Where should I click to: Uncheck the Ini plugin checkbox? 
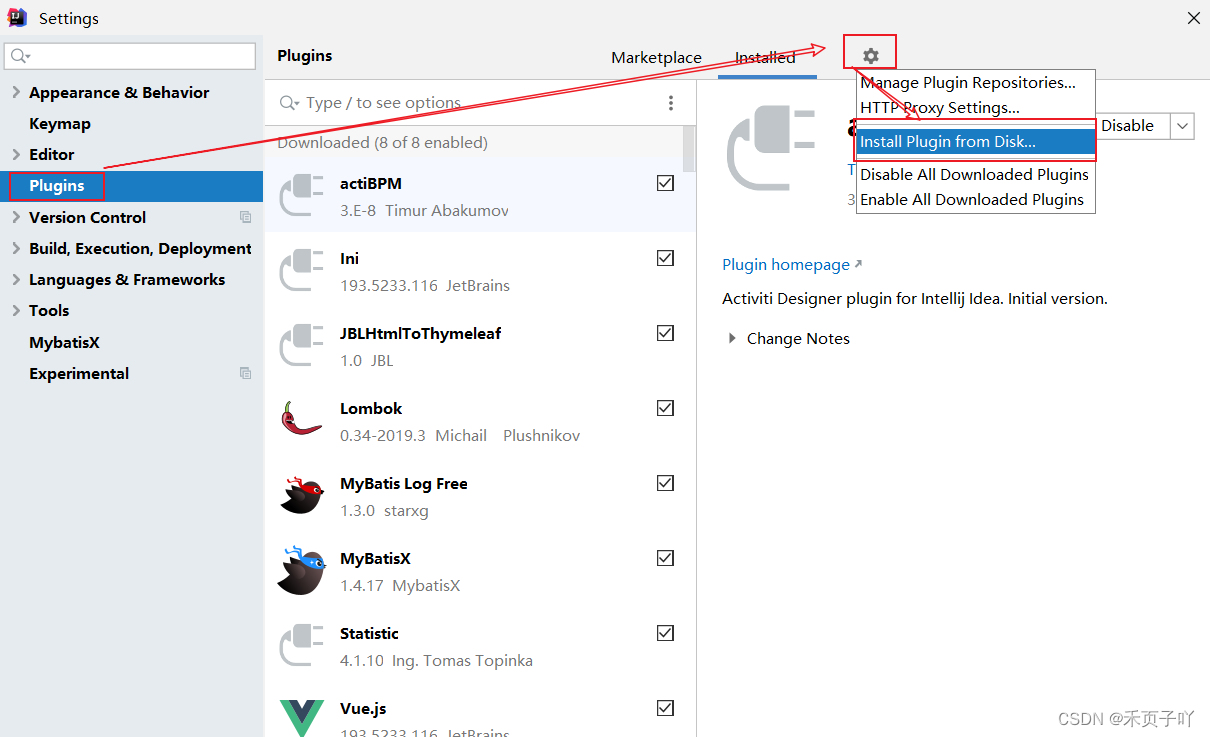(665, 258)
